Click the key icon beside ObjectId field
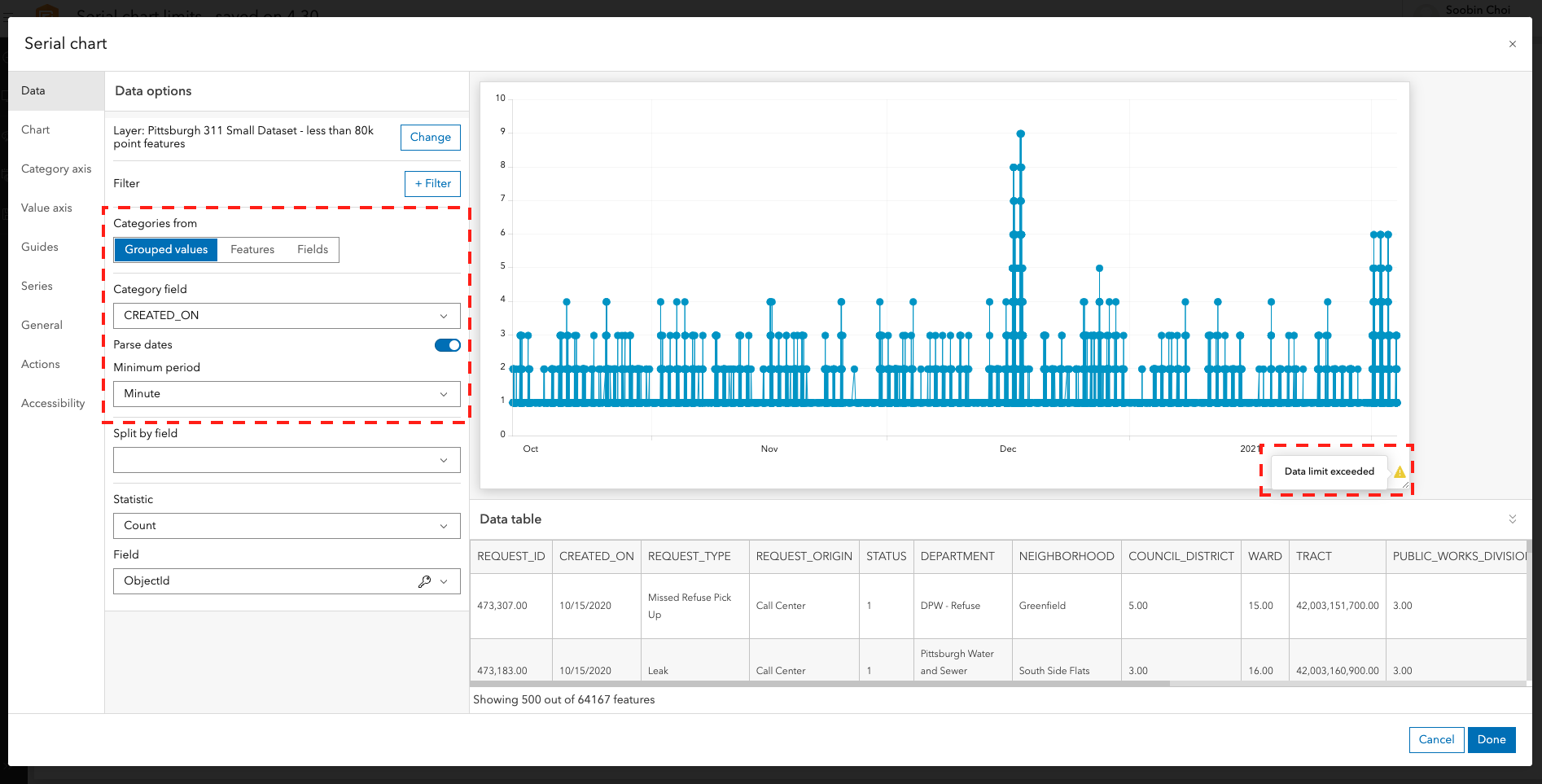 (424, 580)
